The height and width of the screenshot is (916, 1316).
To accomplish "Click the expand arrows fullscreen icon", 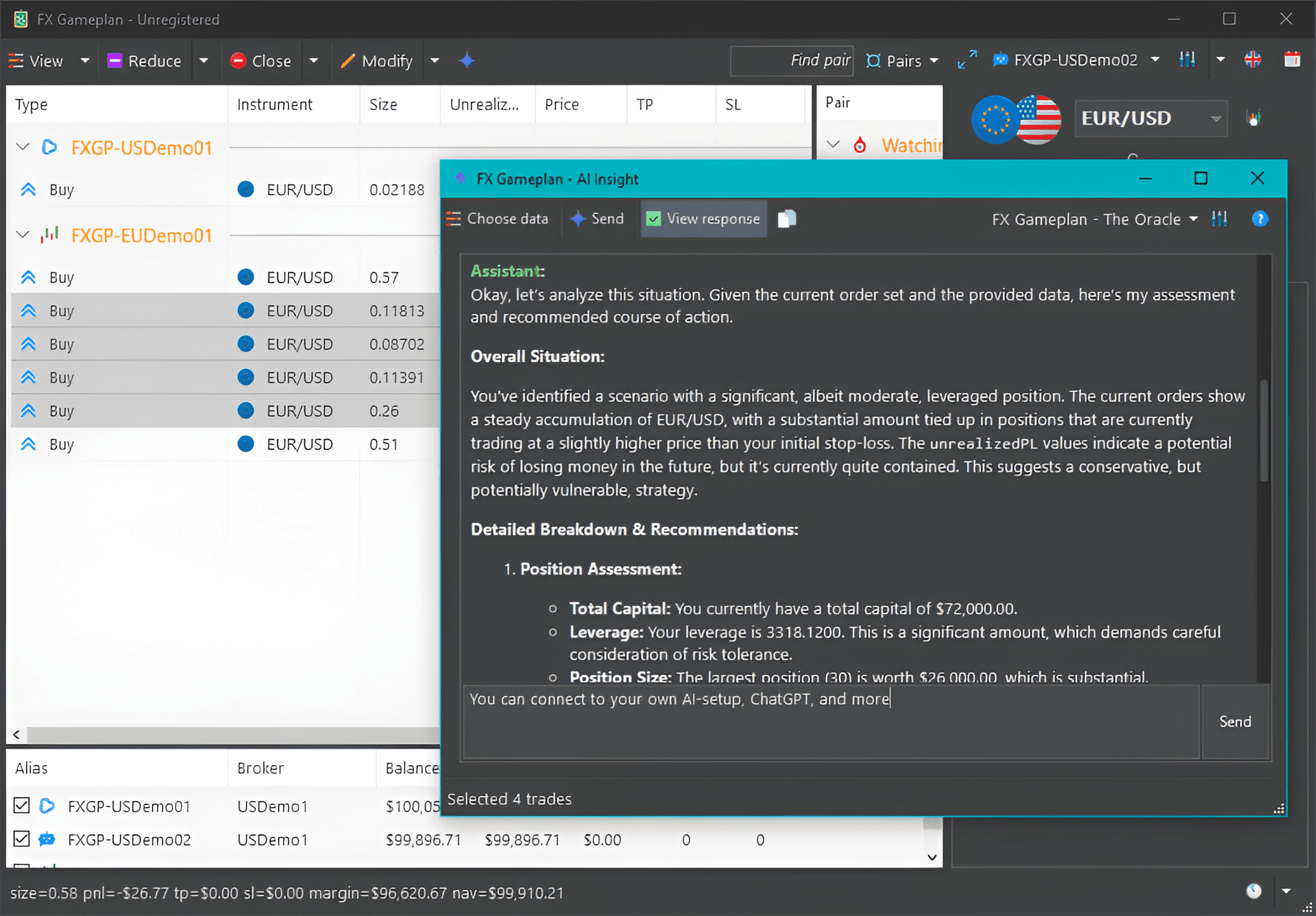I will [x=967, y=60].
